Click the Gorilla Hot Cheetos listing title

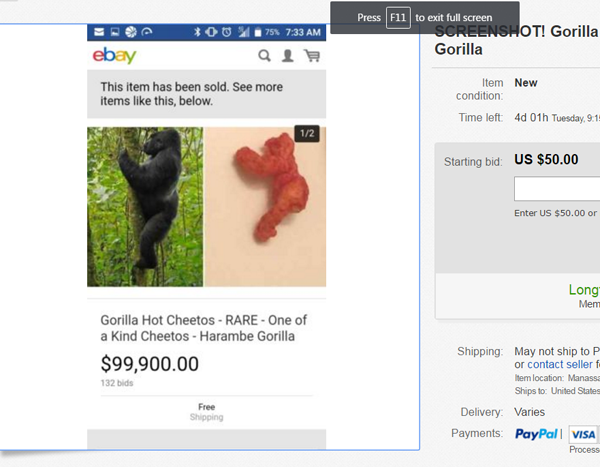pyautogui.click(x=203, y=328)
